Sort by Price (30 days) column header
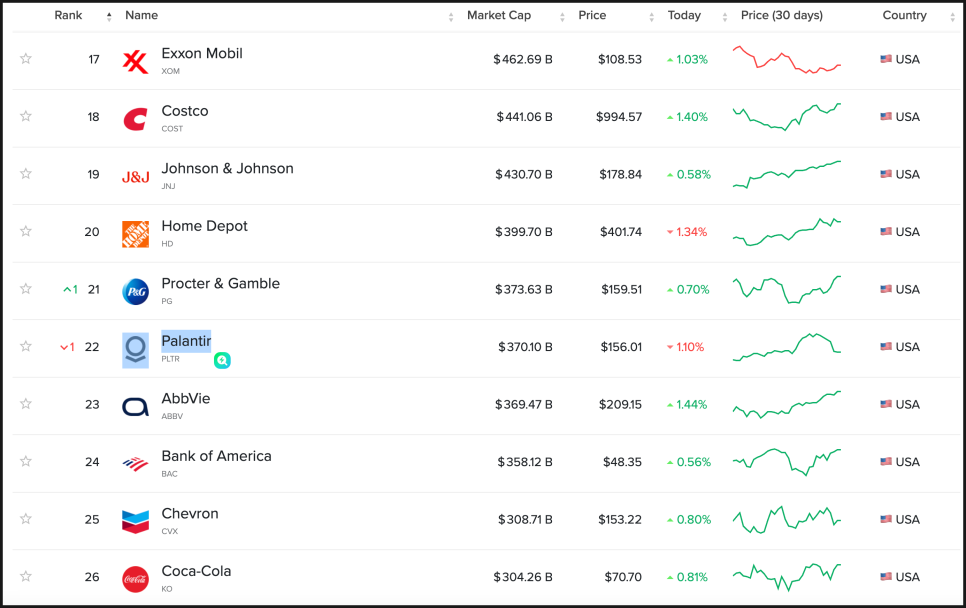Viewport: 966px width, 608px height. tap(782, 15)
